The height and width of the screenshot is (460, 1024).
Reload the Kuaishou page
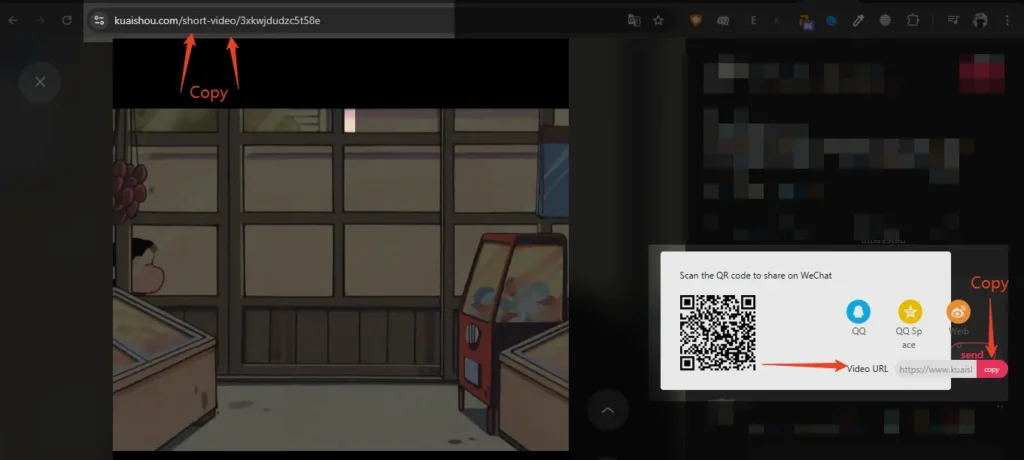coord(67,20)
